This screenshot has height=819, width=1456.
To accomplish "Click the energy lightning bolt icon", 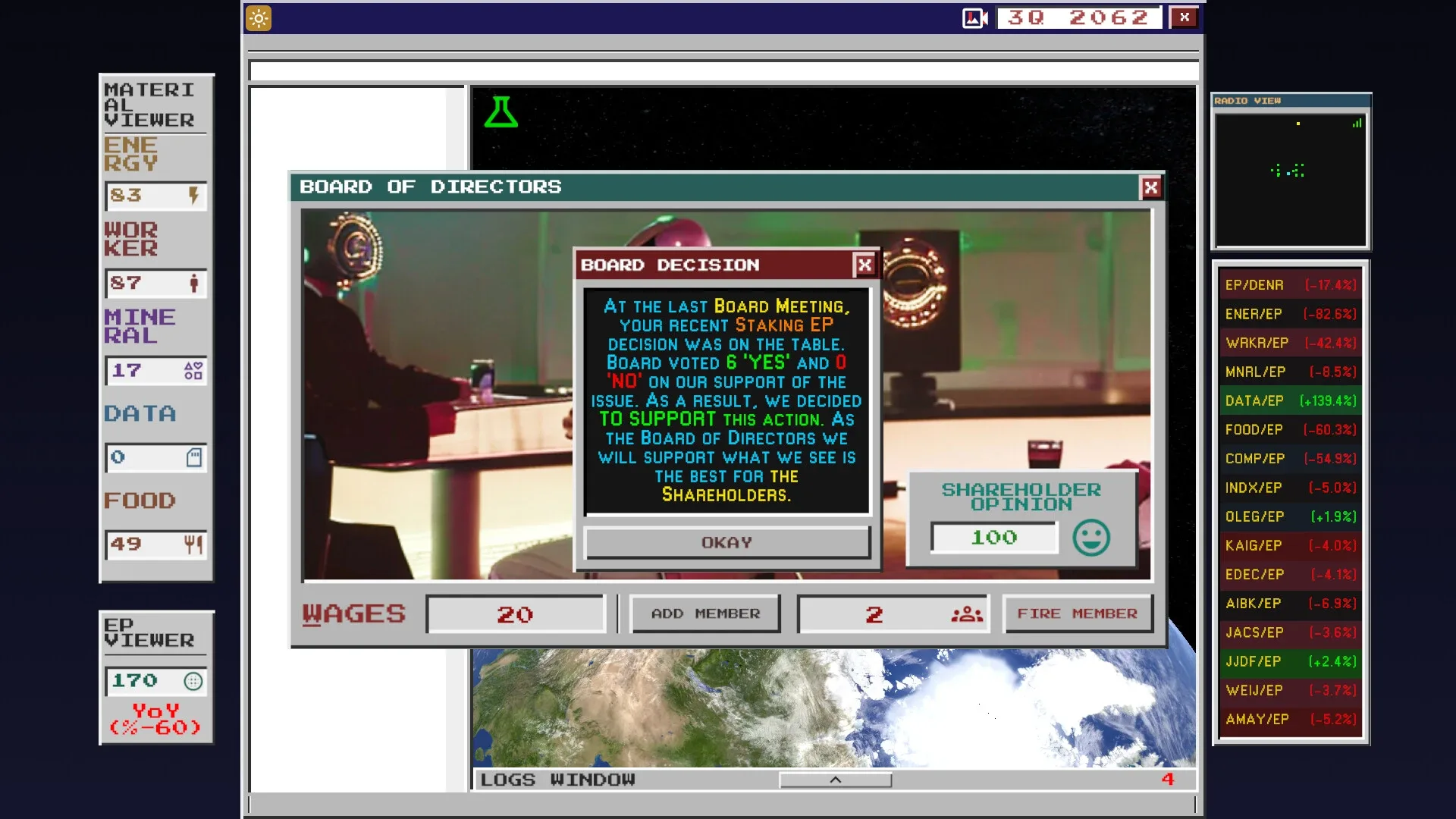I will (x=193, y=196).
